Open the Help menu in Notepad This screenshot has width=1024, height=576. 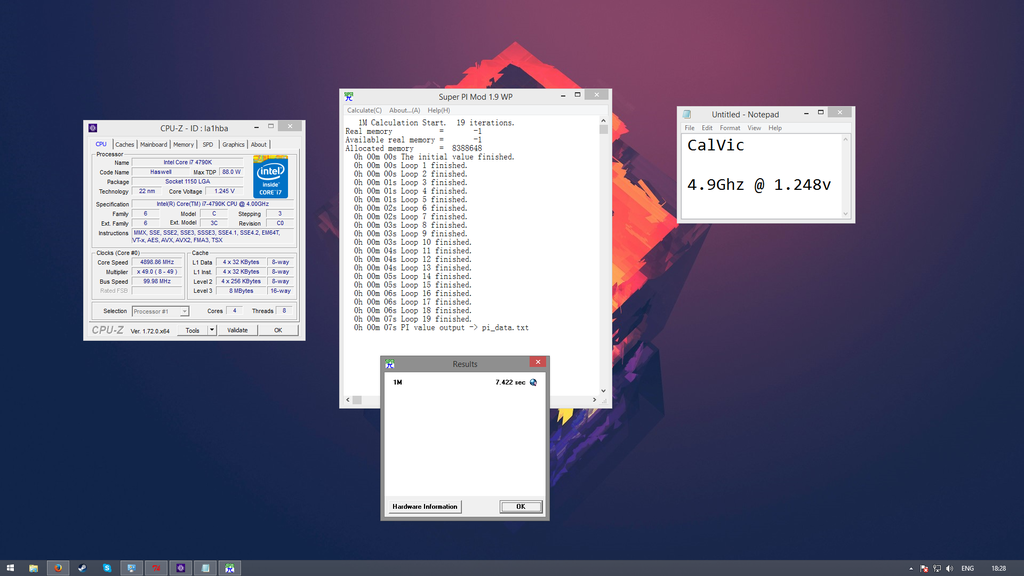pos(775,128)
